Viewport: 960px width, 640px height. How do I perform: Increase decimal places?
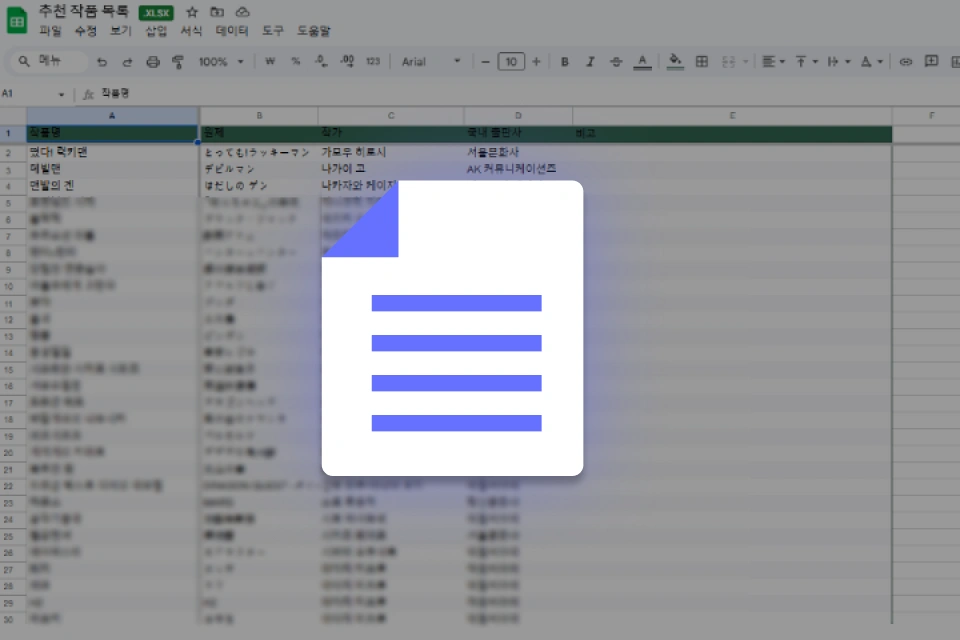(x=347, y=62)
